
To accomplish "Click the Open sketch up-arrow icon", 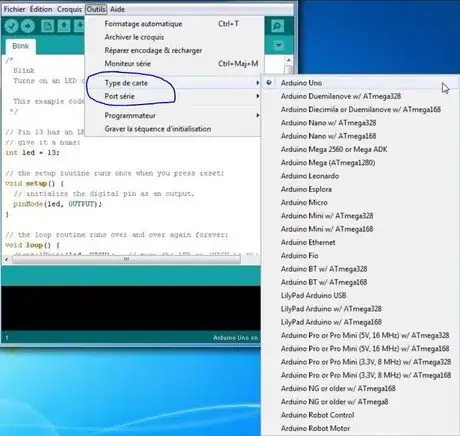I will point(64,26).
